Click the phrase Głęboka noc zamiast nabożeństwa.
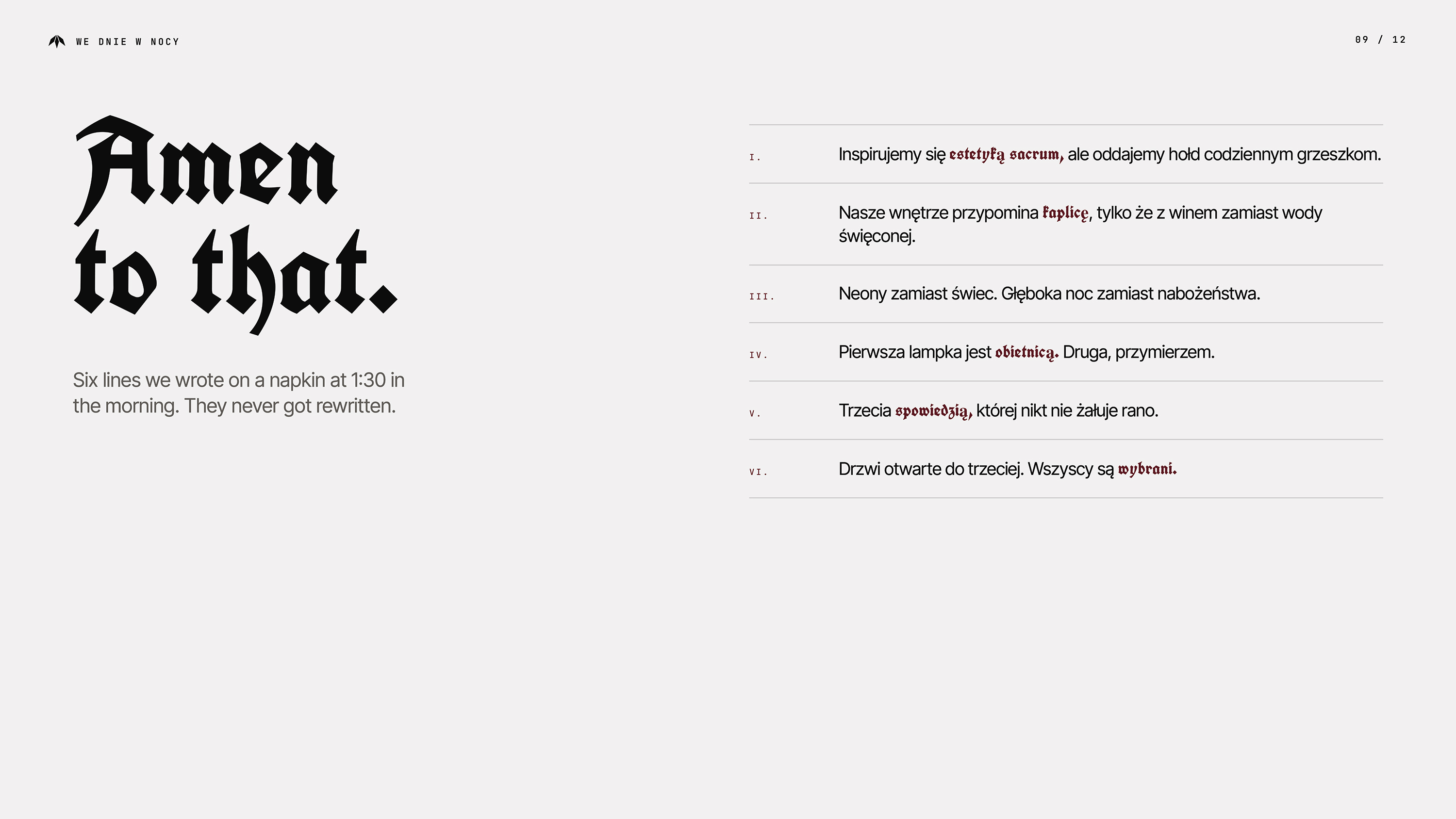Image resolution: width=1456 pixels, height=819 pixels. click(x=1130, y=294)
